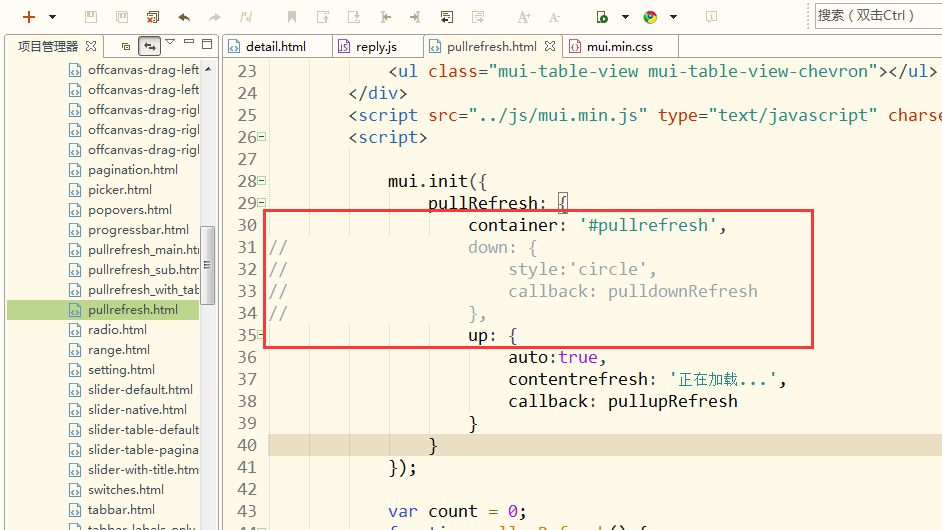
Task: Close the pullrefresh.html tab
Action: 550,46
